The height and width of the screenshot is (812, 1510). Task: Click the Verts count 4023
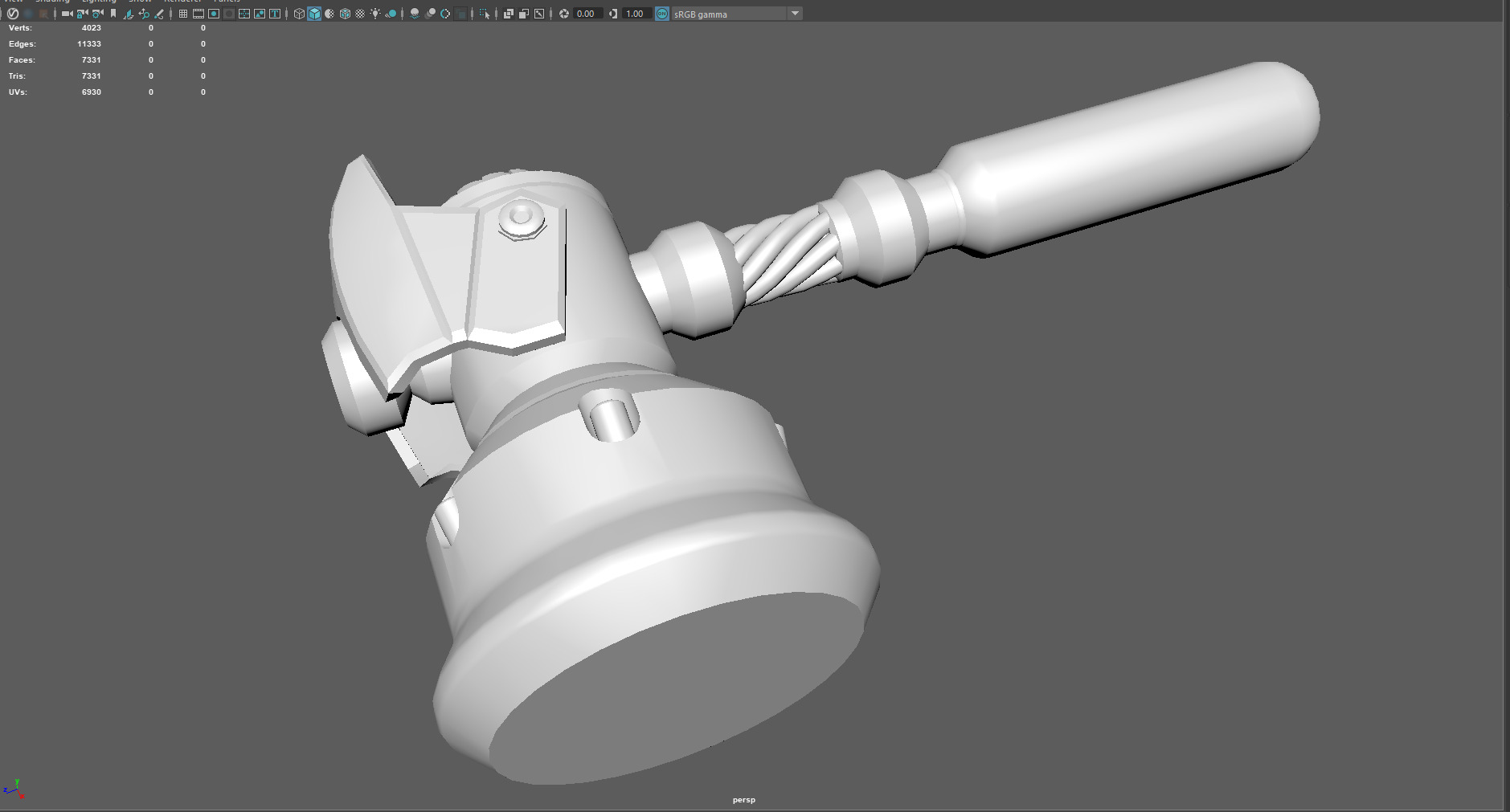coord(92,28)
